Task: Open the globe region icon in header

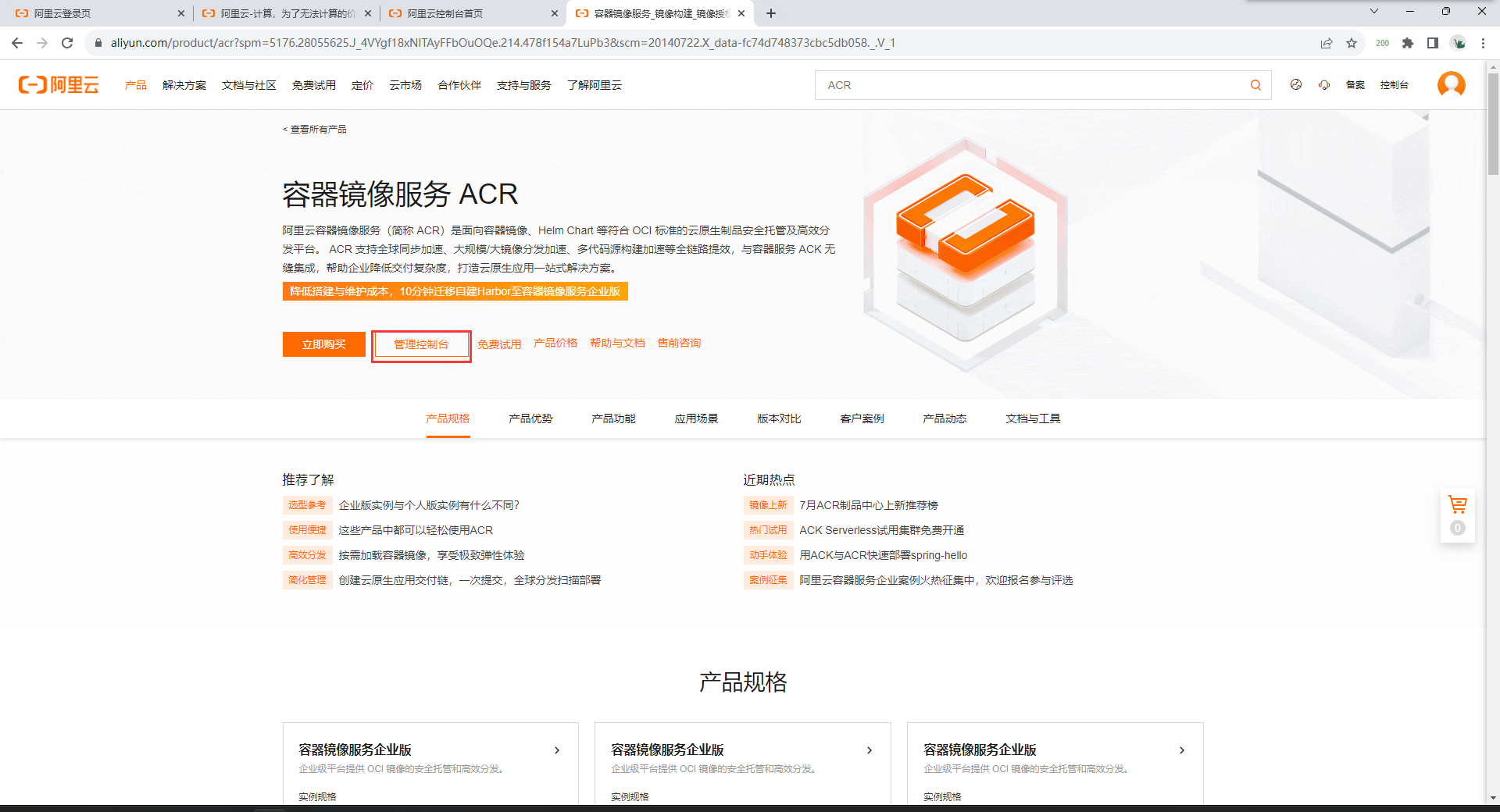Action: point(1296,84)
